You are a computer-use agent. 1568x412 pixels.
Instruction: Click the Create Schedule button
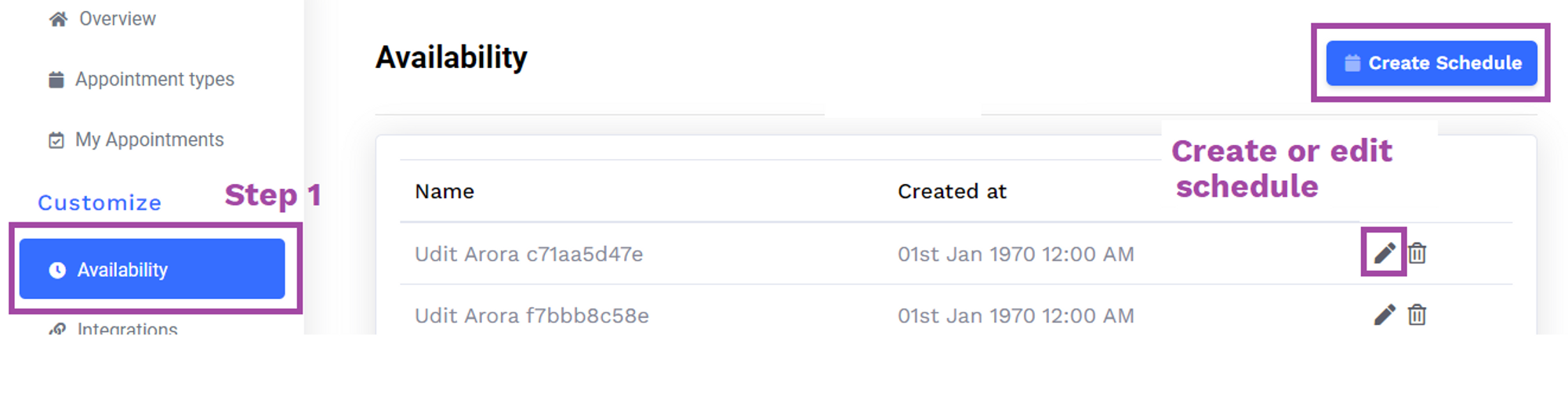tap(1431, 63)
